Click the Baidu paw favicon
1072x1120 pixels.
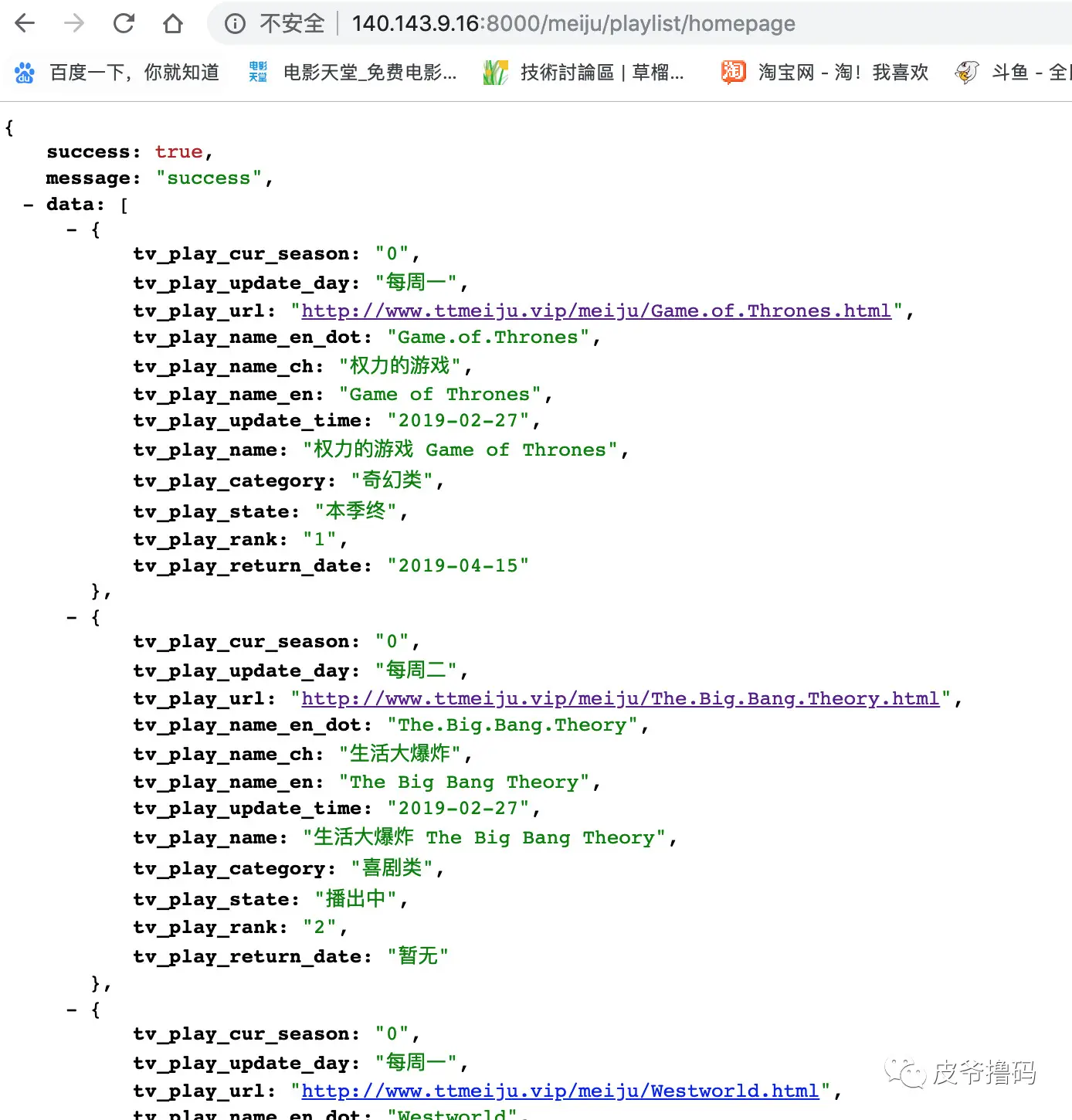point(25,73)
